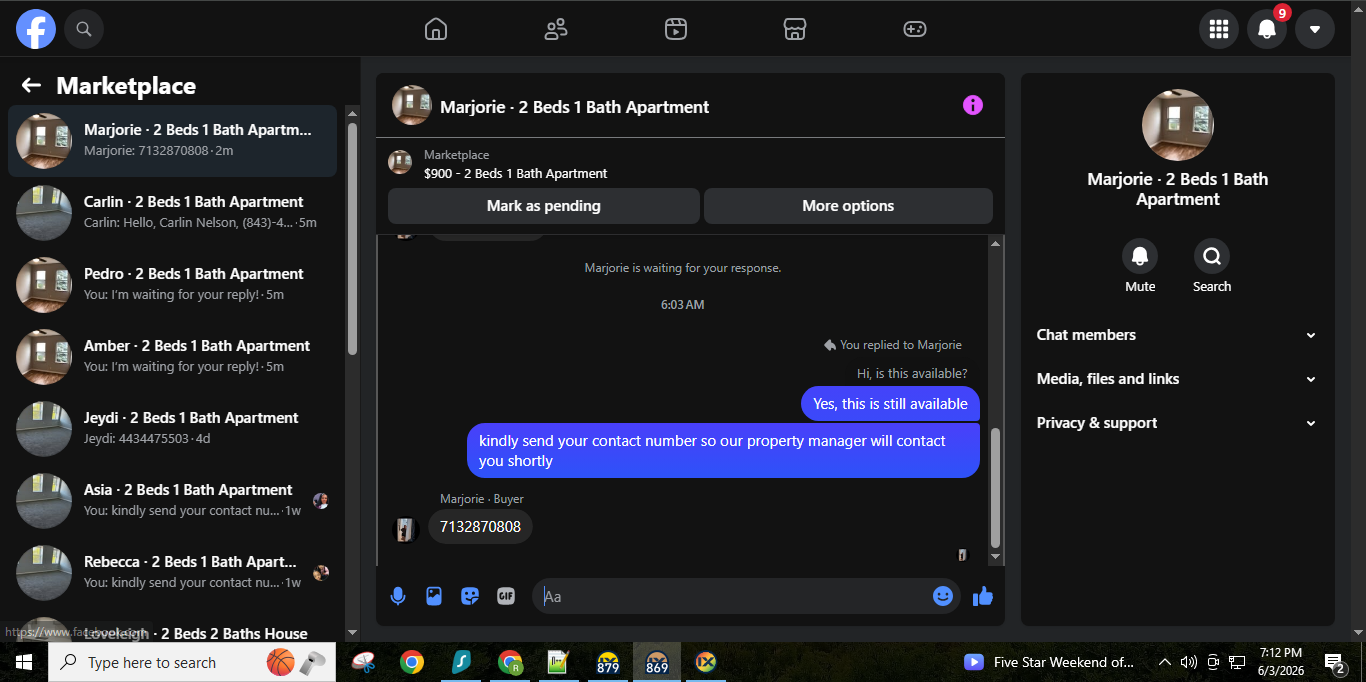Screen dimensions: 1366x682
Task: Open the Five Star Weekend media item in taskbar
Action: click(x=1049, y=662)
